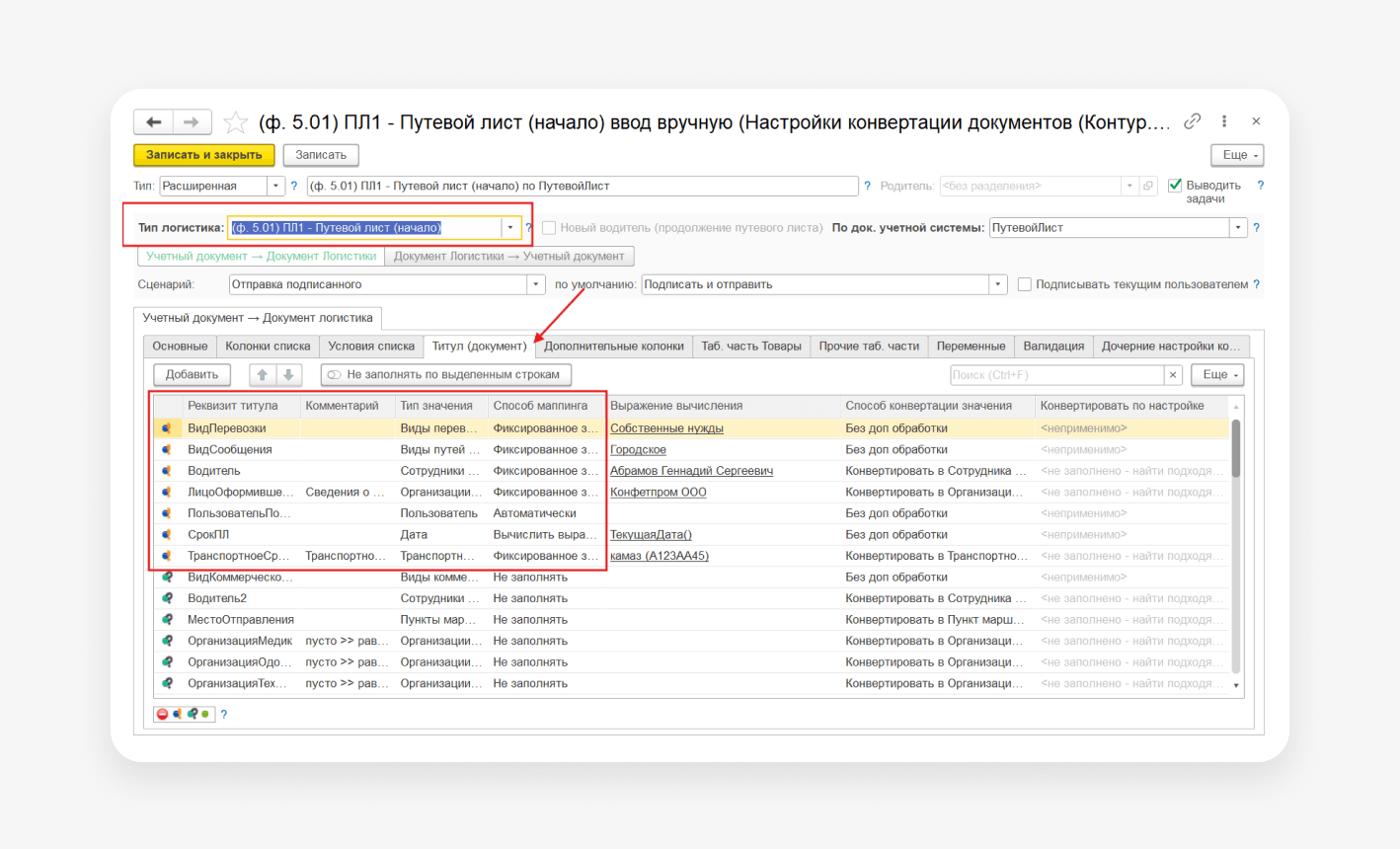
Task: Click the icon of row ОрганизацияМедик
Action: 167,641
